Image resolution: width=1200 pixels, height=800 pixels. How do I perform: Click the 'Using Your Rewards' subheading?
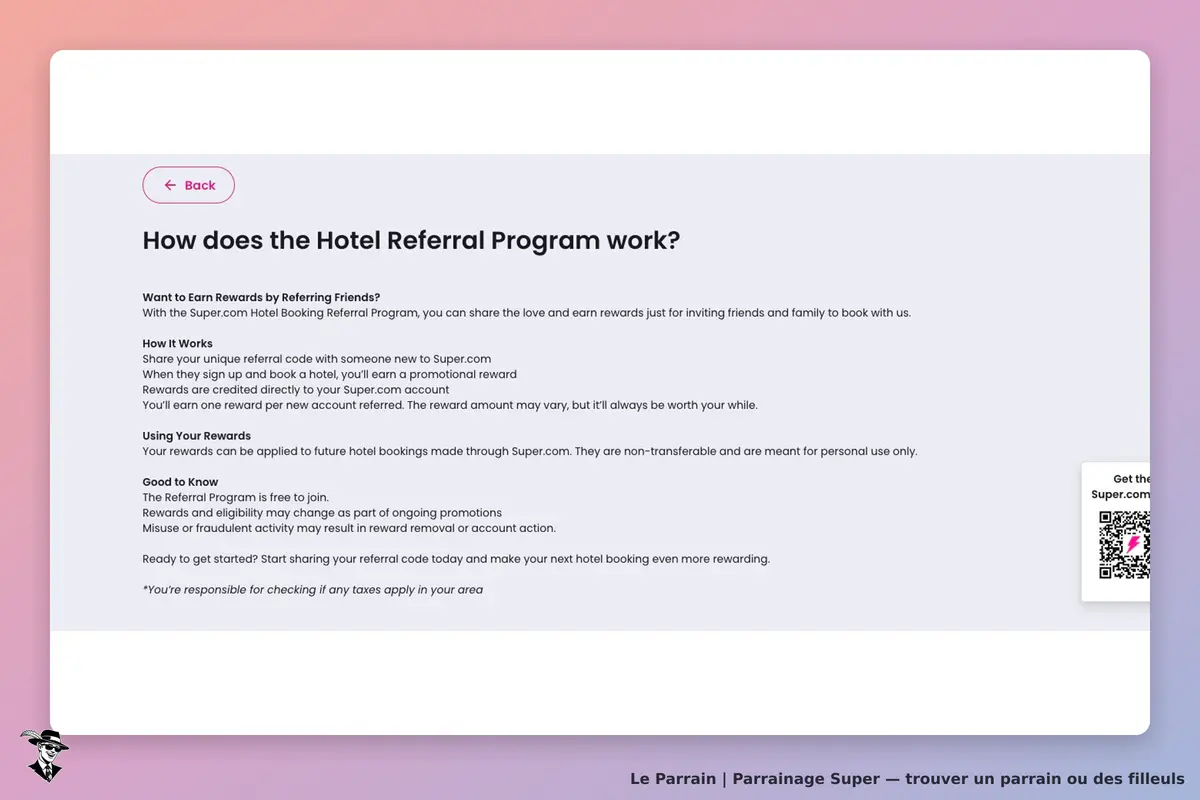(196, 436)
